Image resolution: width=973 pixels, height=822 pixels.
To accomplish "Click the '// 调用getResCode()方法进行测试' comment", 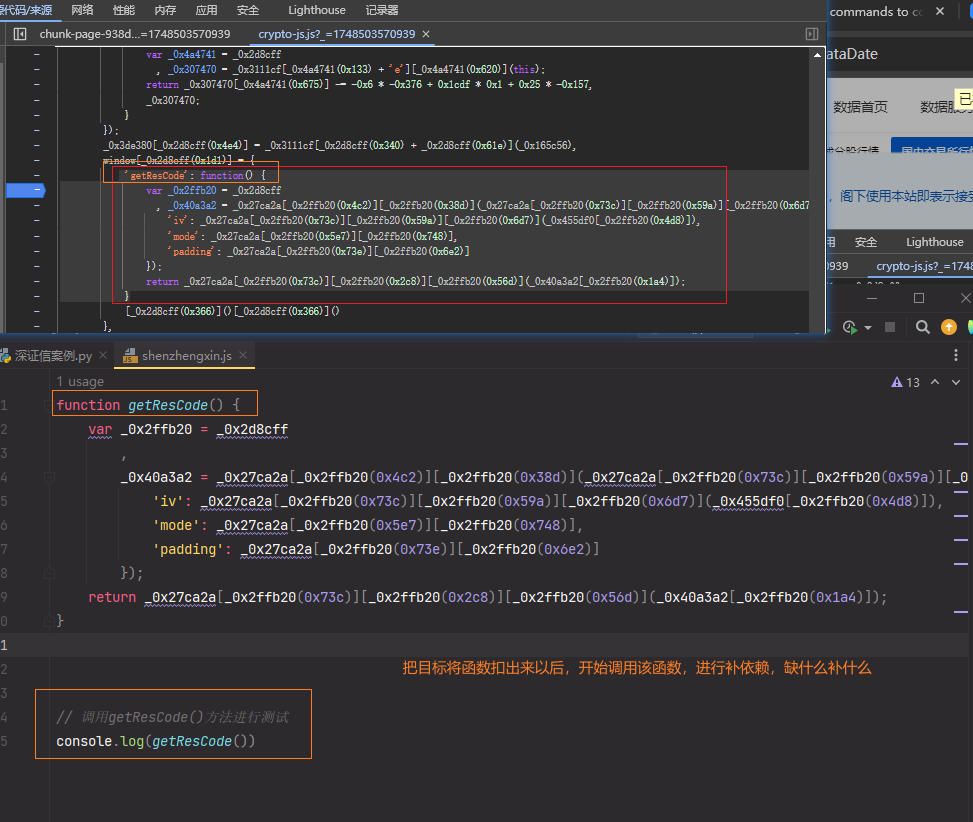I will coord(173,717).
